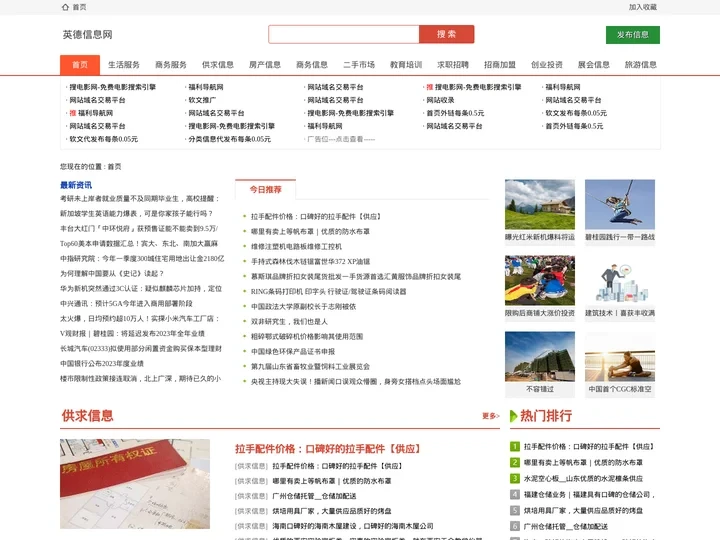The height and width of the screenshot is (540, 720).
Task: Open the 房产信息 navigation menu item
Action: [264, 65]
